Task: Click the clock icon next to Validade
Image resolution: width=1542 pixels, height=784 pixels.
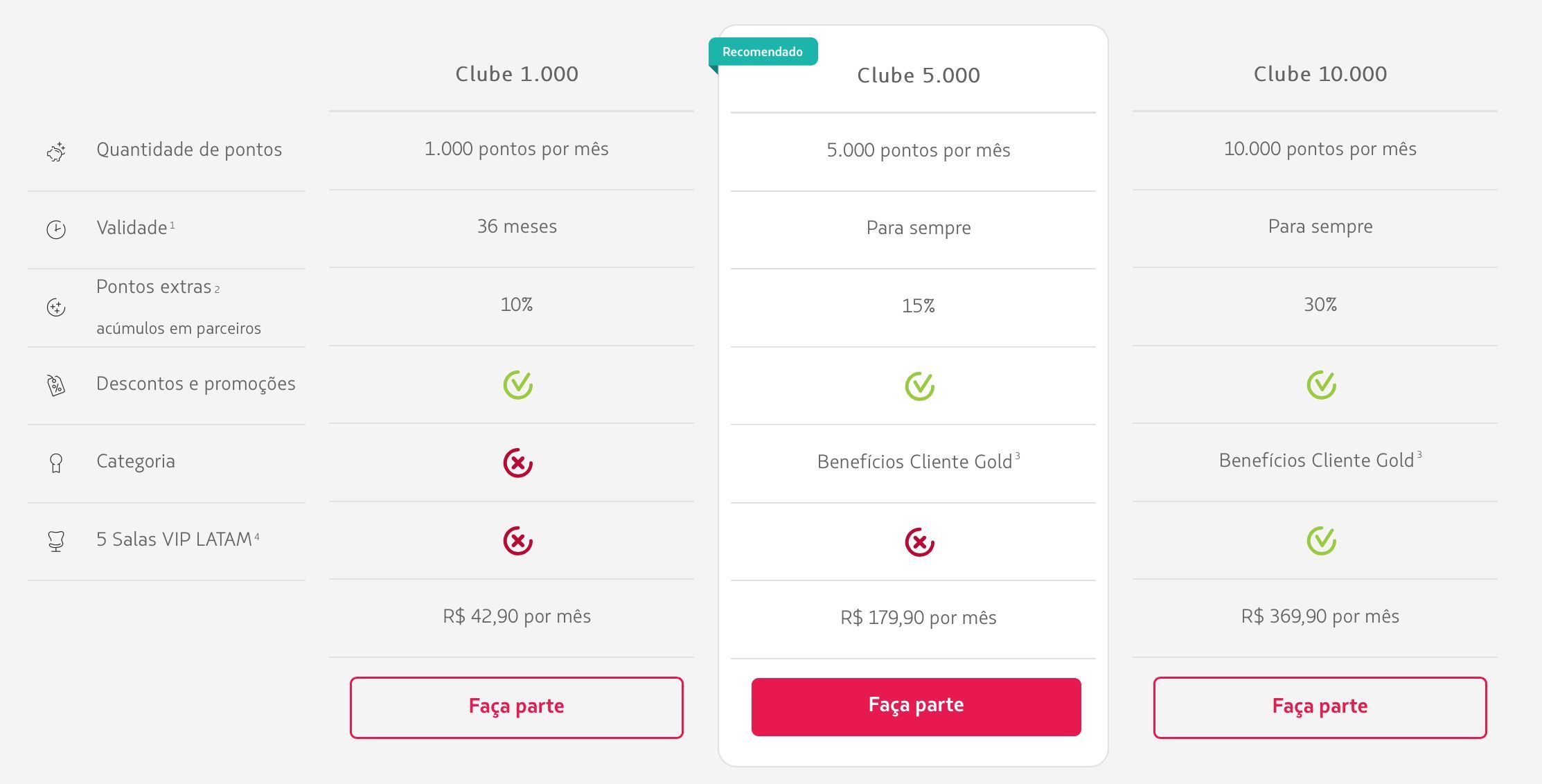Action: [56, 229]
